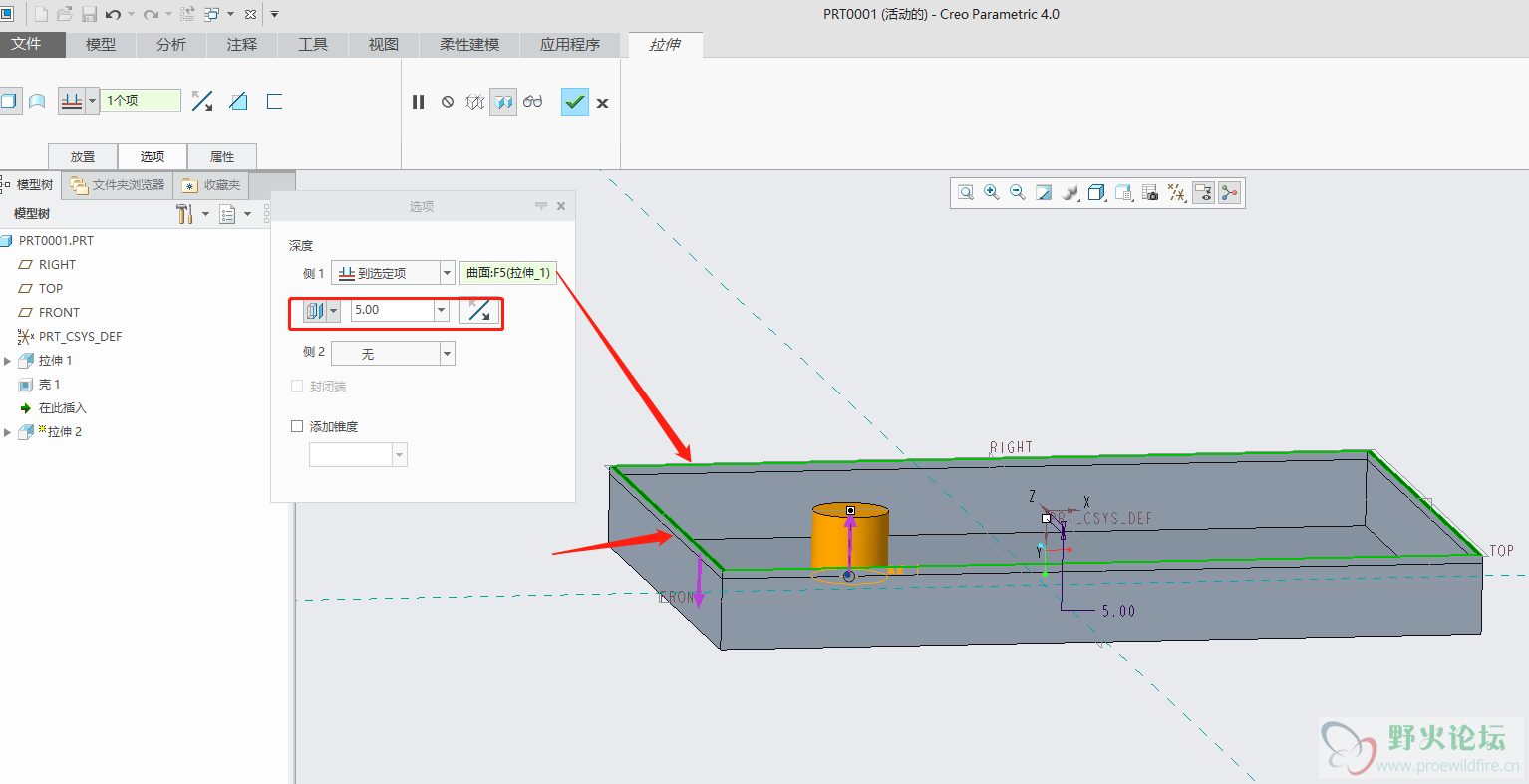
Task: Switch to the 柔性建模 ribbon tab
Action: pyautogui.click(x=469, y=44)
